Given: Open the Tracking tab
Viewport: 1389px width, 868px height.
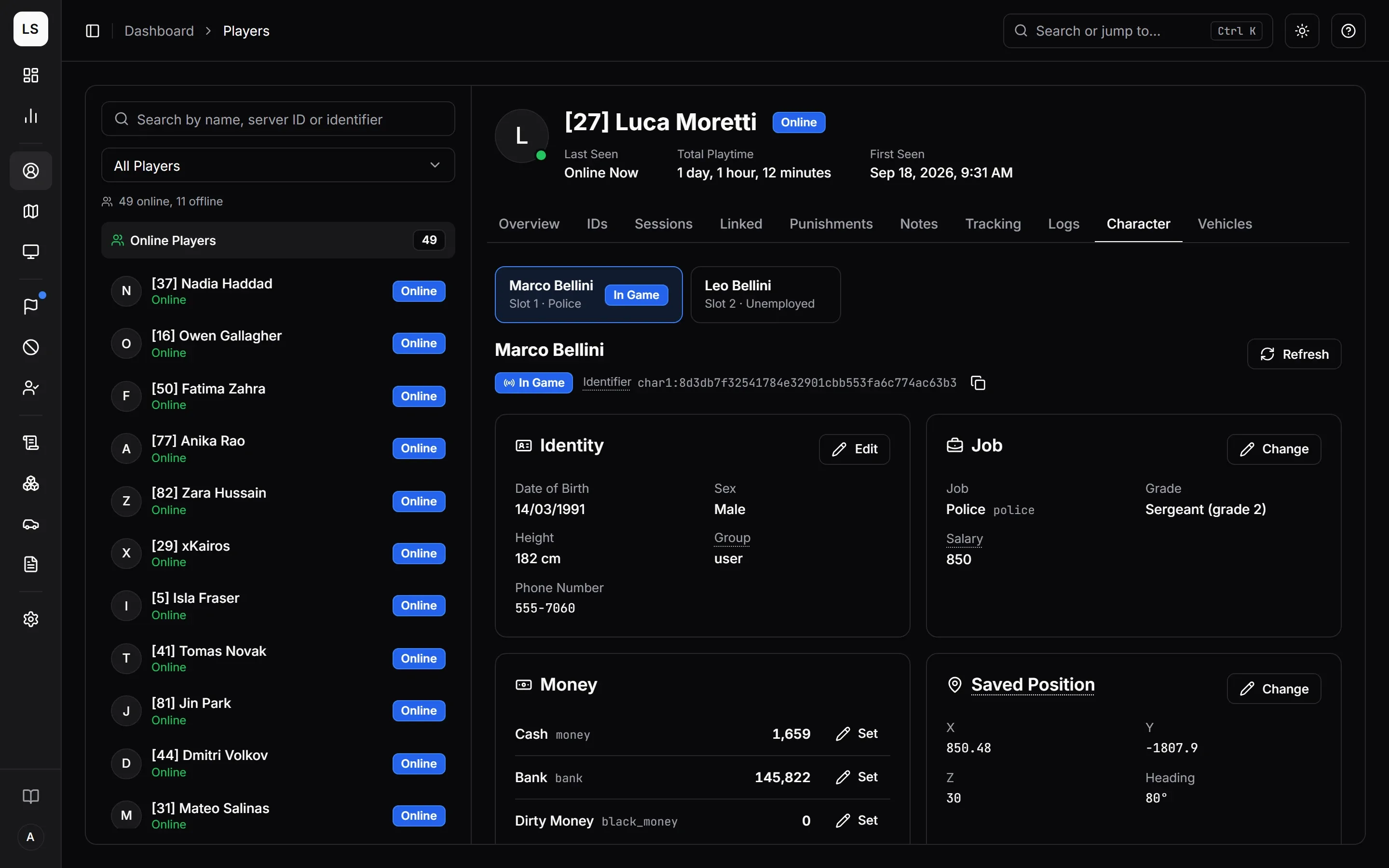Looking at the screenshot, I should click(993, 224).
